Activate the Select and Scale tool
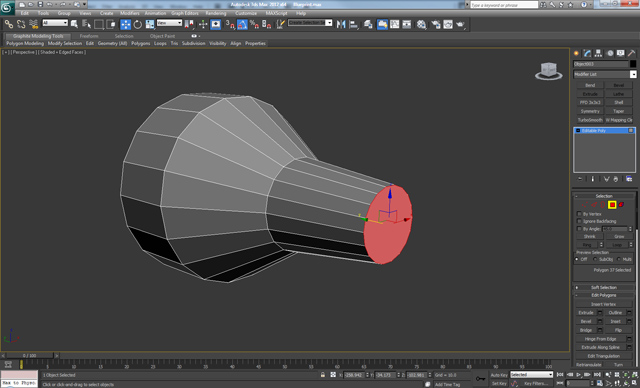This screenshot has height=388, width=640. (x=150, y=24)
